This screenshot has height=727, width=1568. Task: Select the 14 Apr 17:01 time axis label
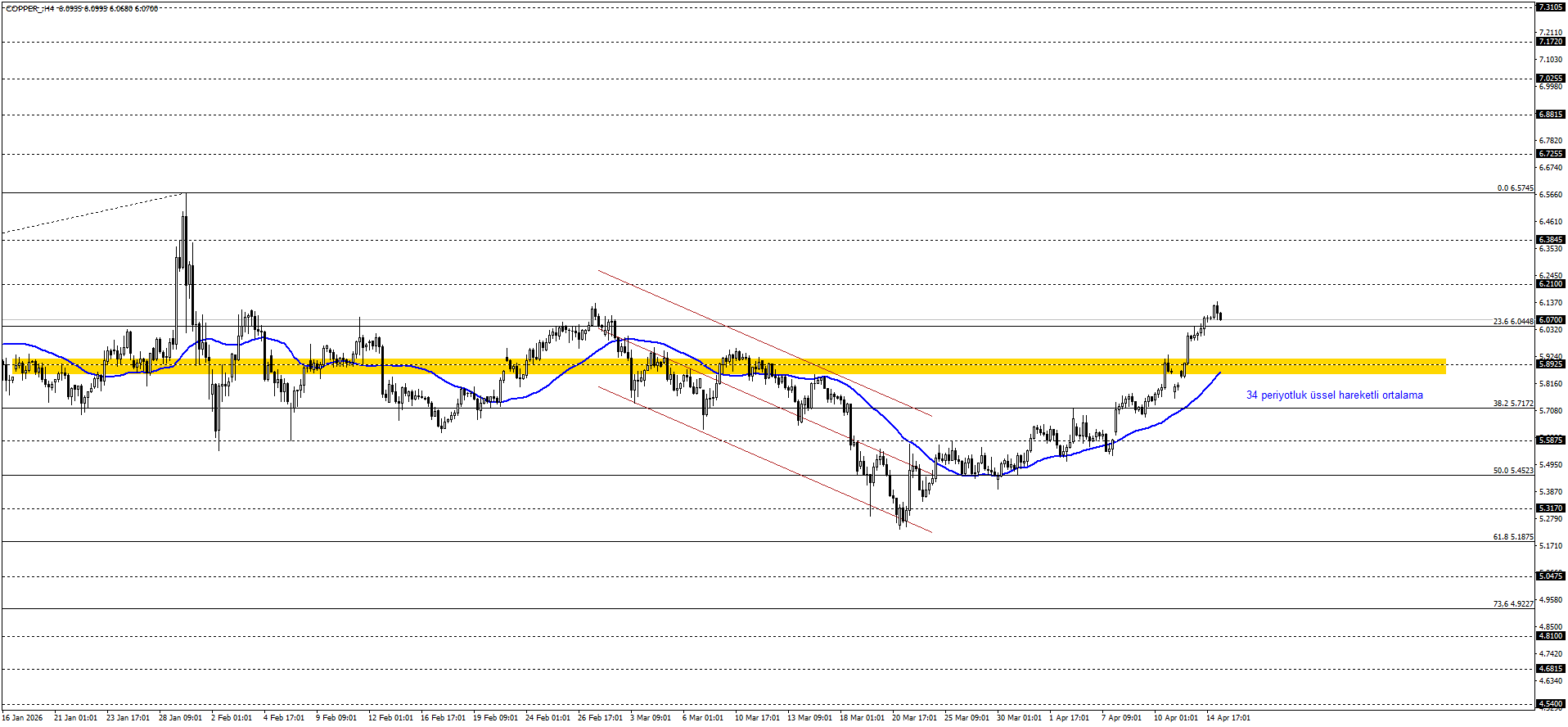point(1228,718)
